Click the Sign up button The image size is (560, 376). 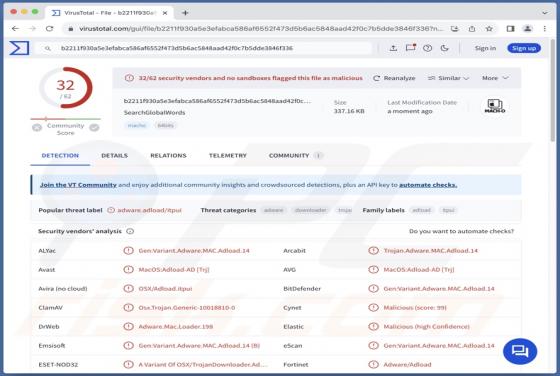pos(524,48)
